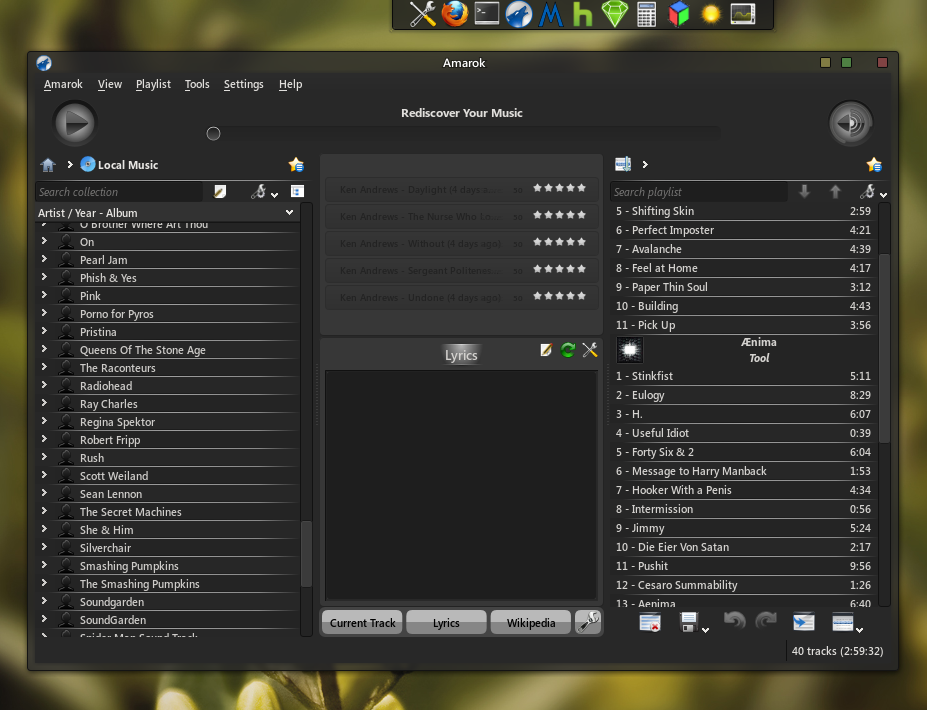Expand the Pearl Jam artist
The height and width of the screenshot is (710, 927).
click(x=44, y=259)
